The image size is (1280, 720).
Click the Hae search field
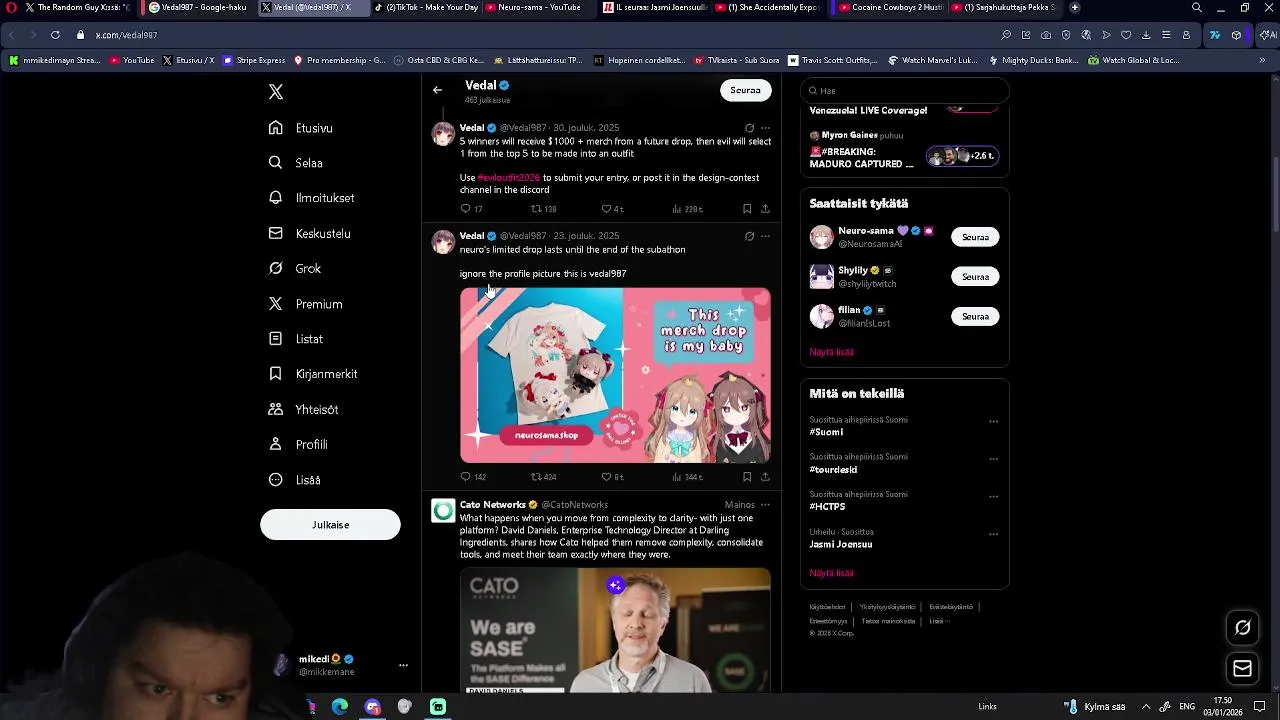904,91
